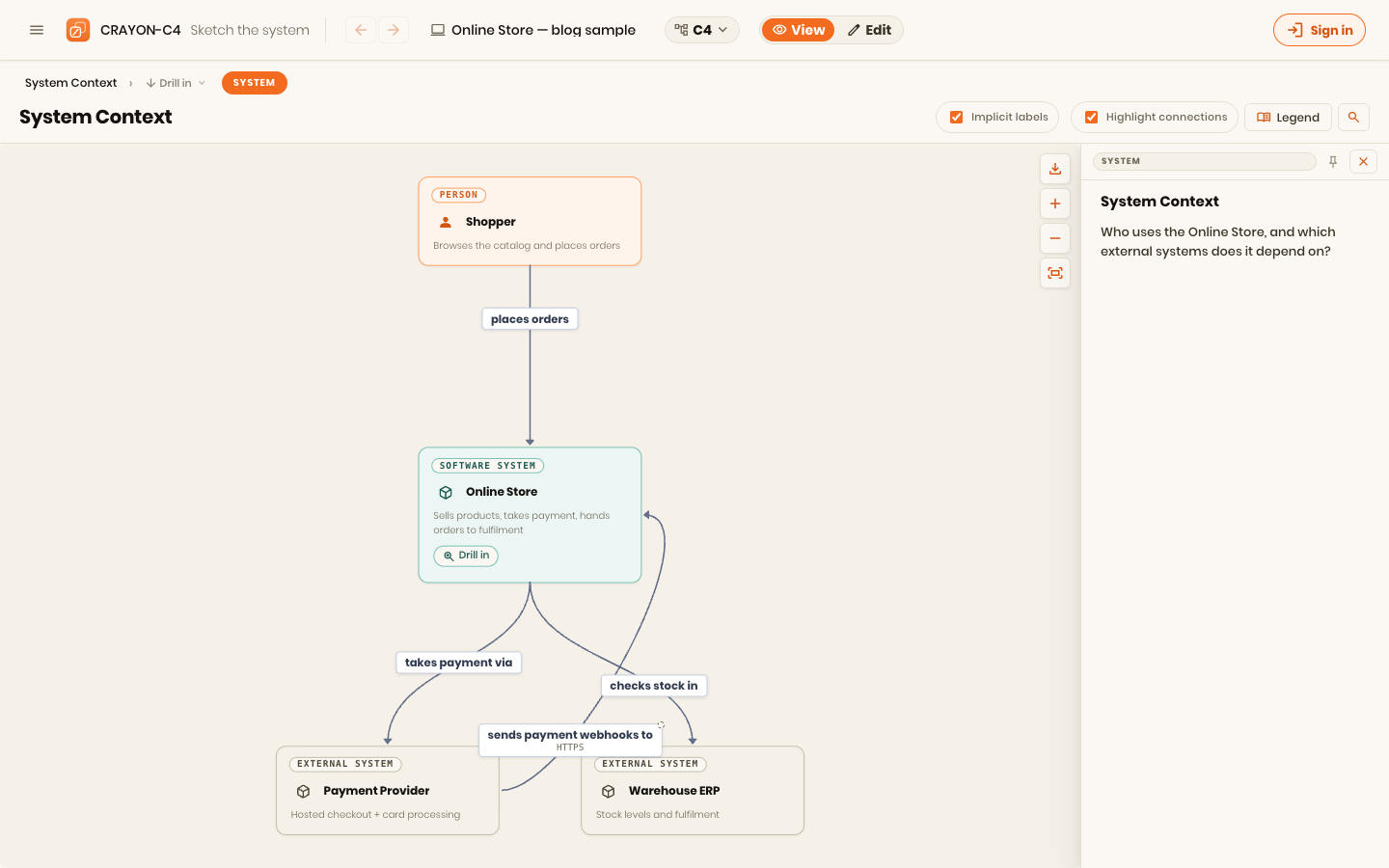Switch to Edit mode

(x=869, y=30)
